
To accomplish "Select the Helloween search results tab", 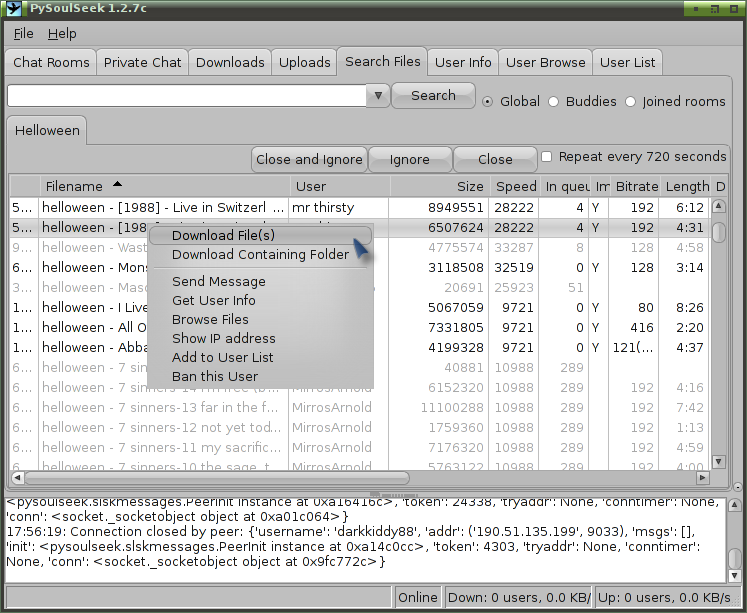I will point(47,131).
